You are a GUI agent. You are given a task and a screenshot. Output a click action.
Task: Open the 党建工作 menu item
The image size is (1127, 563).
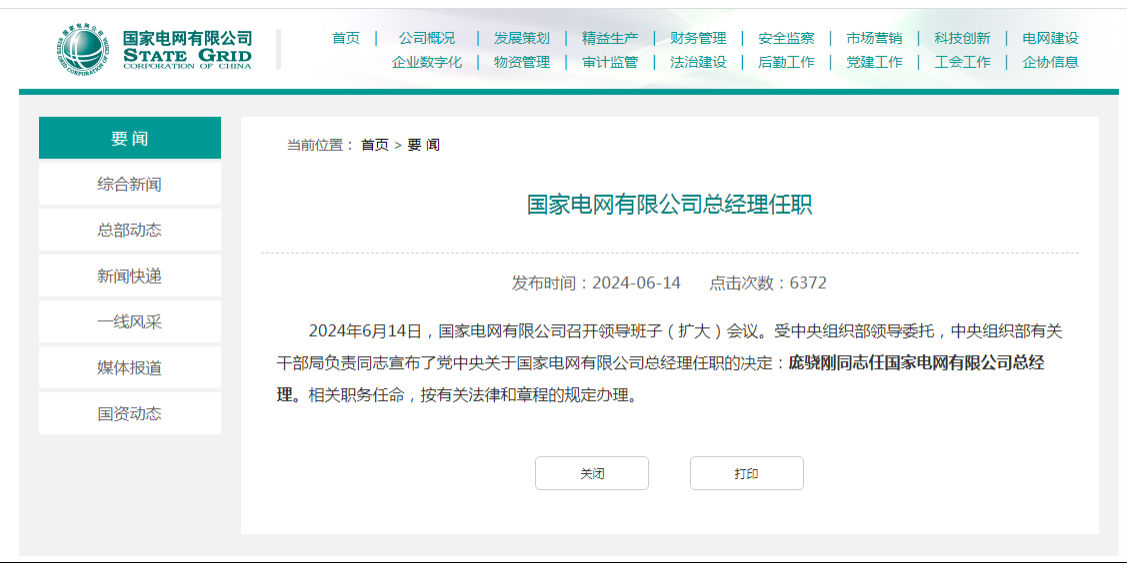pyautogui.click(x=874, y=62)
